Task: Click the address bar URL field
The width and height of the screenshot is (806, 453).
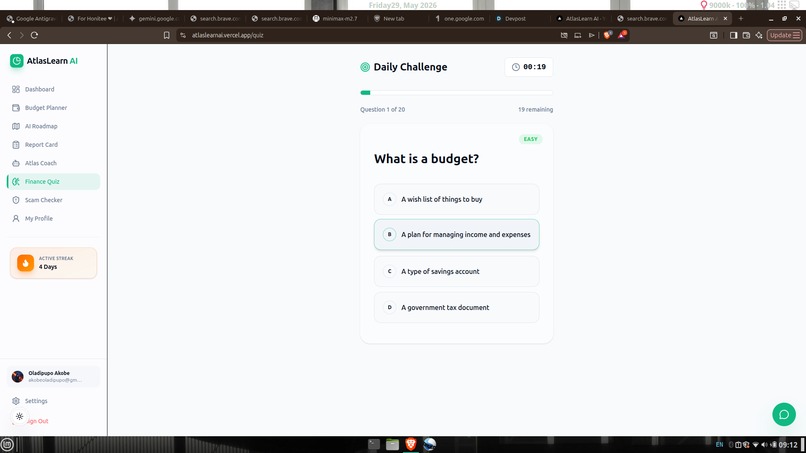Action: pos(370,35)
